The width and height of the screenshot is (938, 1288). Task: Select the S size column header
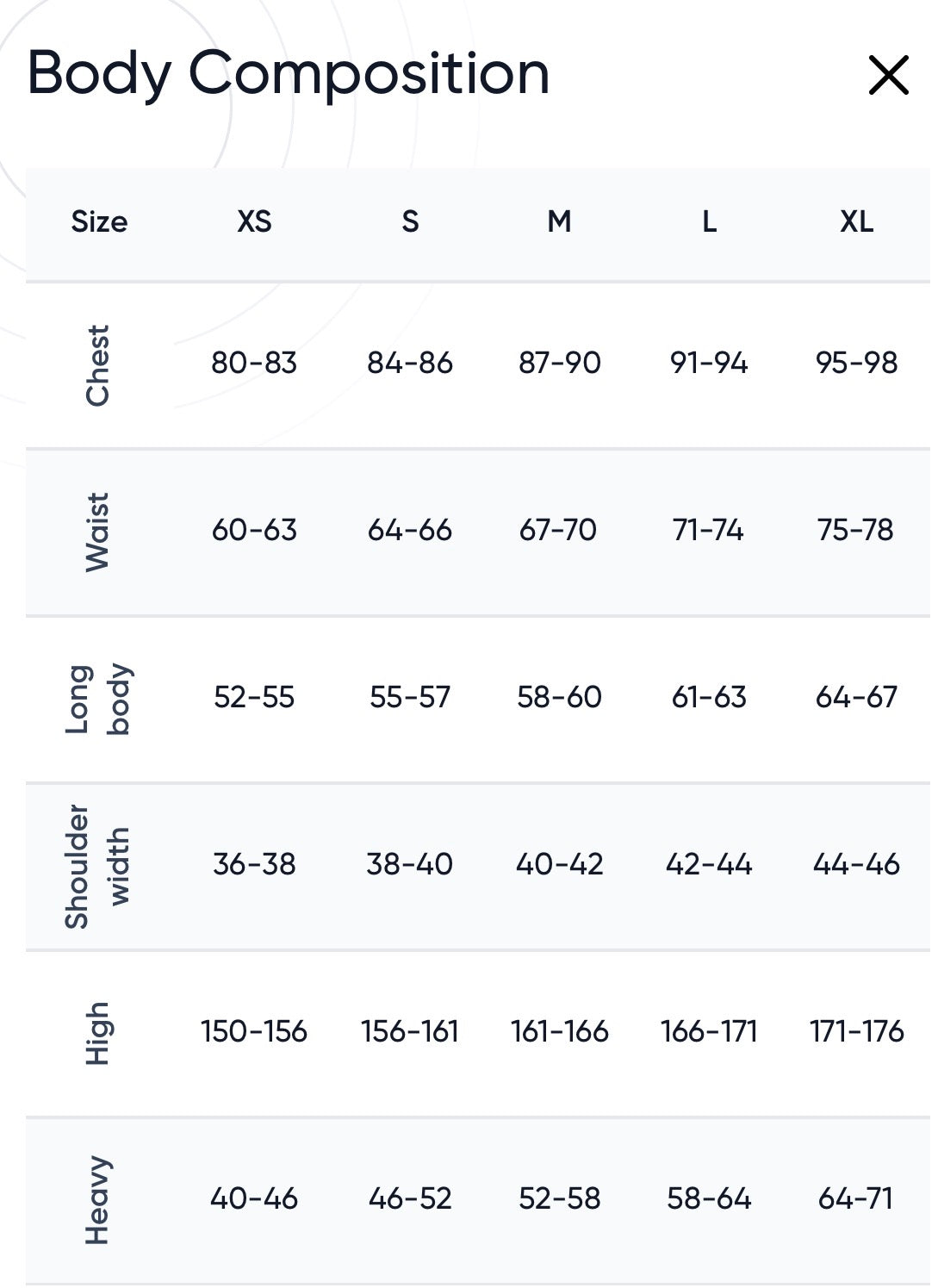pyautogui.click(x=410, y=222)
